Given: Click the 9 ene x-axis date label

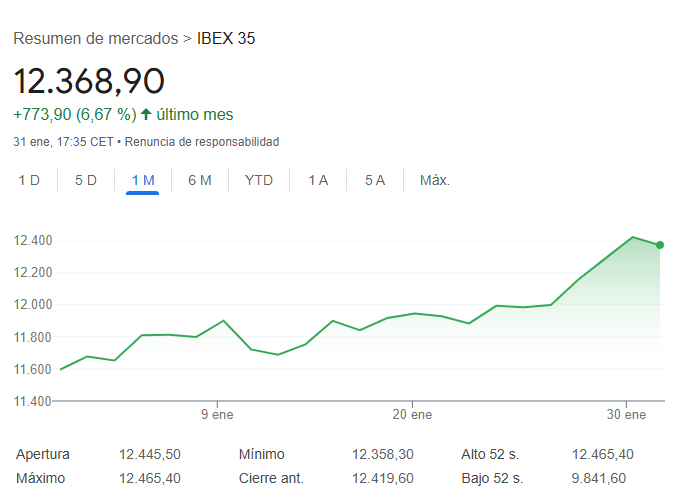Looking at the screenshot, I should pyautogui.click(x=217, y=414).
